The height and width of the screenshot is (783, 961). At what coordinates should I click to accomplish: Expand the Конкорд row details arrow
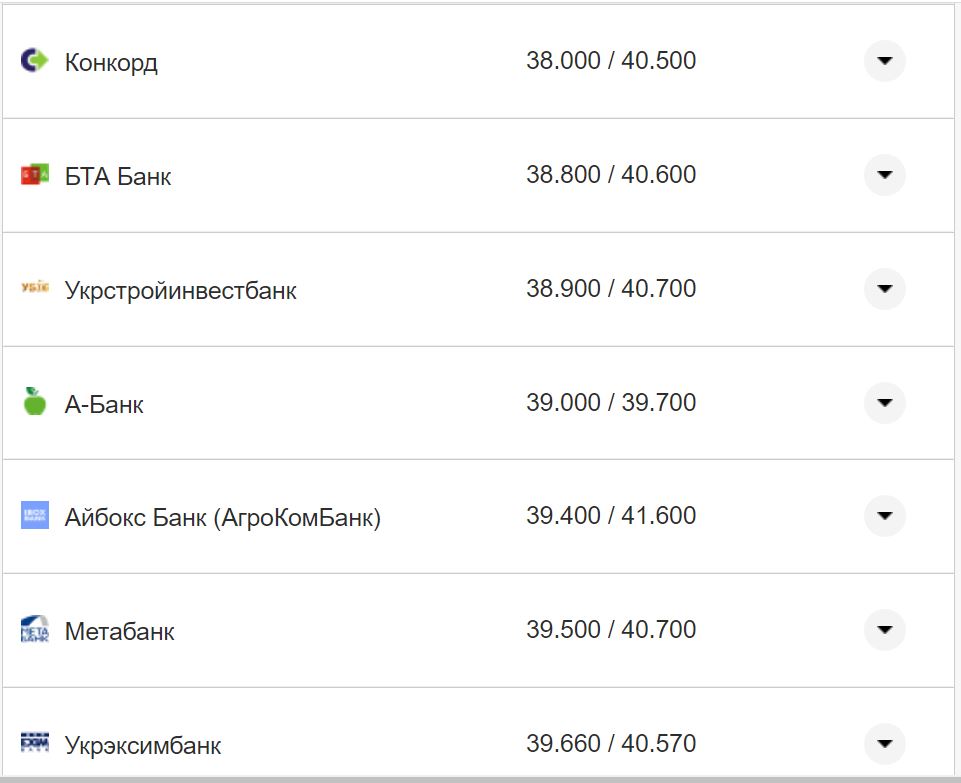(x=884, y=61)
